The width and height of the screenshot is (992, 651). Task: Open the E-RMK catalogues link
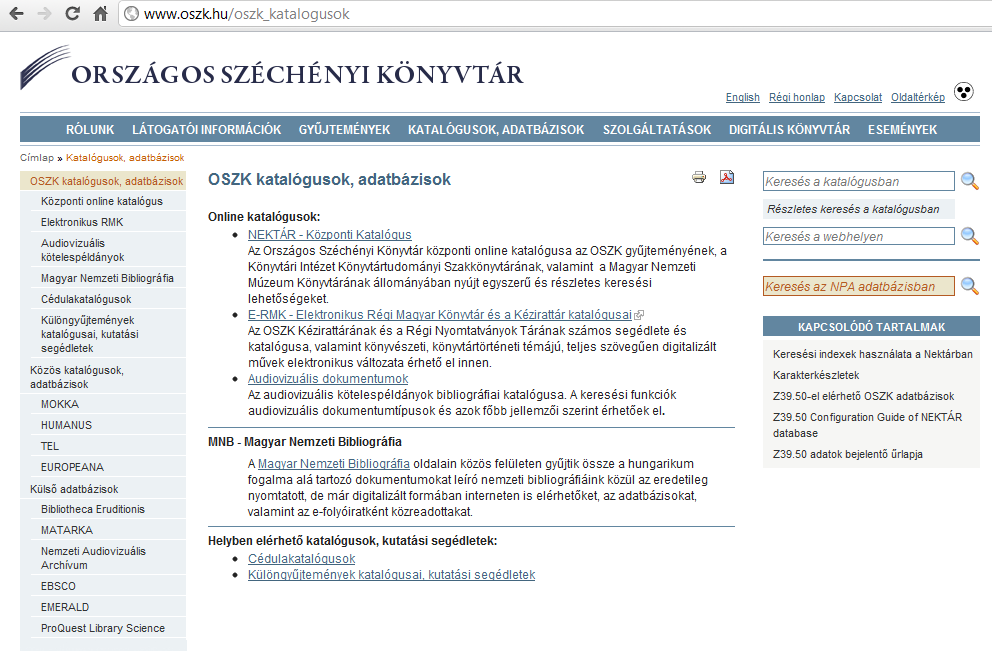440,314
